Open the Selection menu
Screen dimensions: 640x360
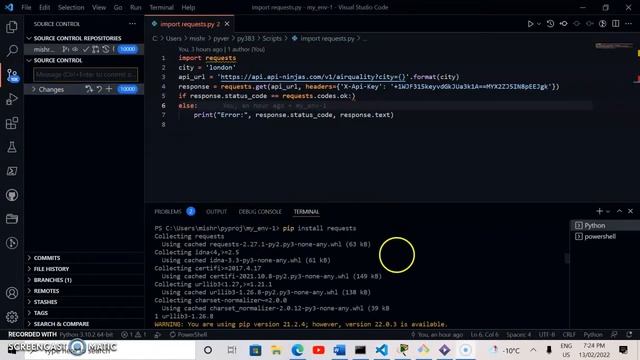click(x=71, y=7)
